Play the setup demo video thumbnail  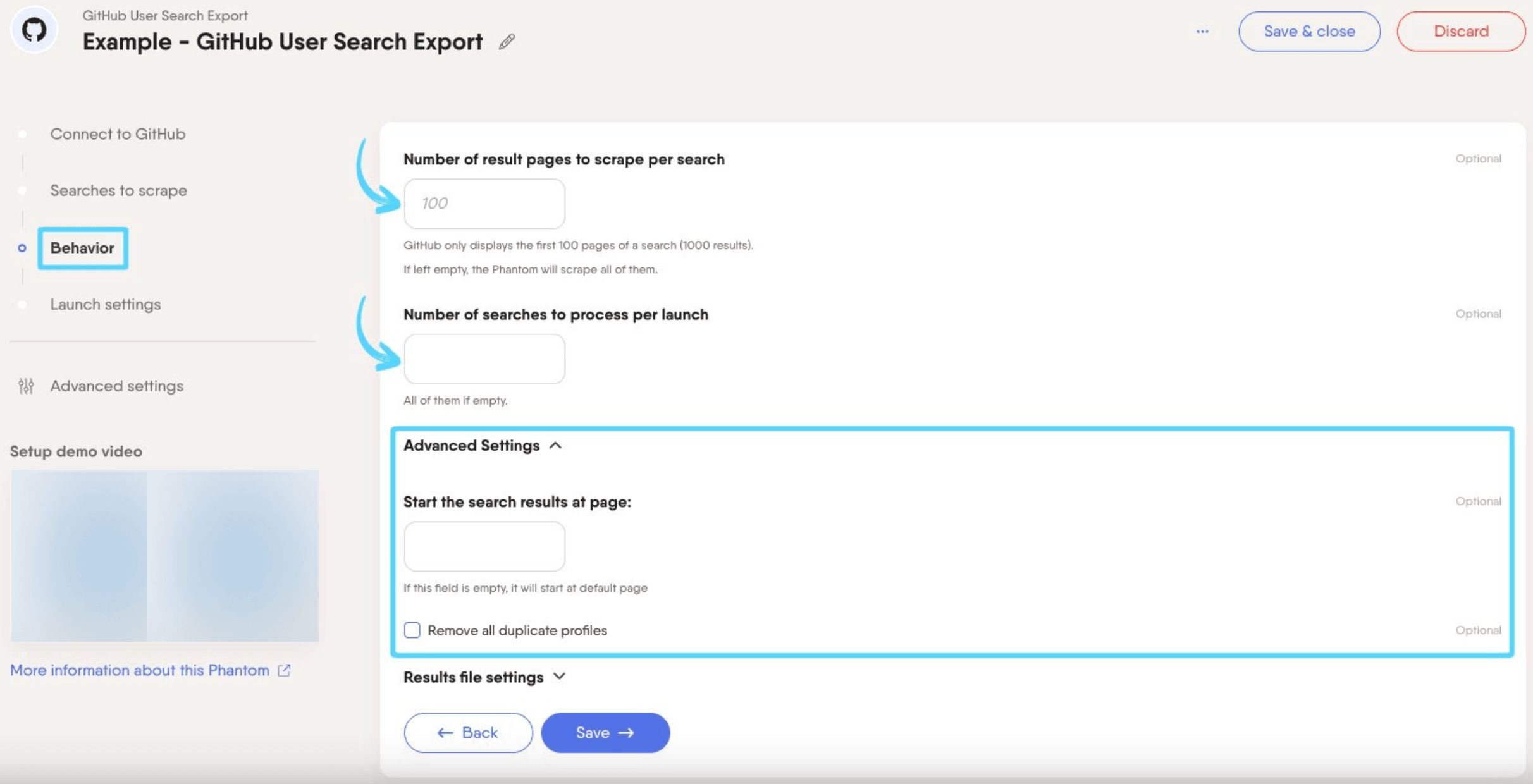164,556
